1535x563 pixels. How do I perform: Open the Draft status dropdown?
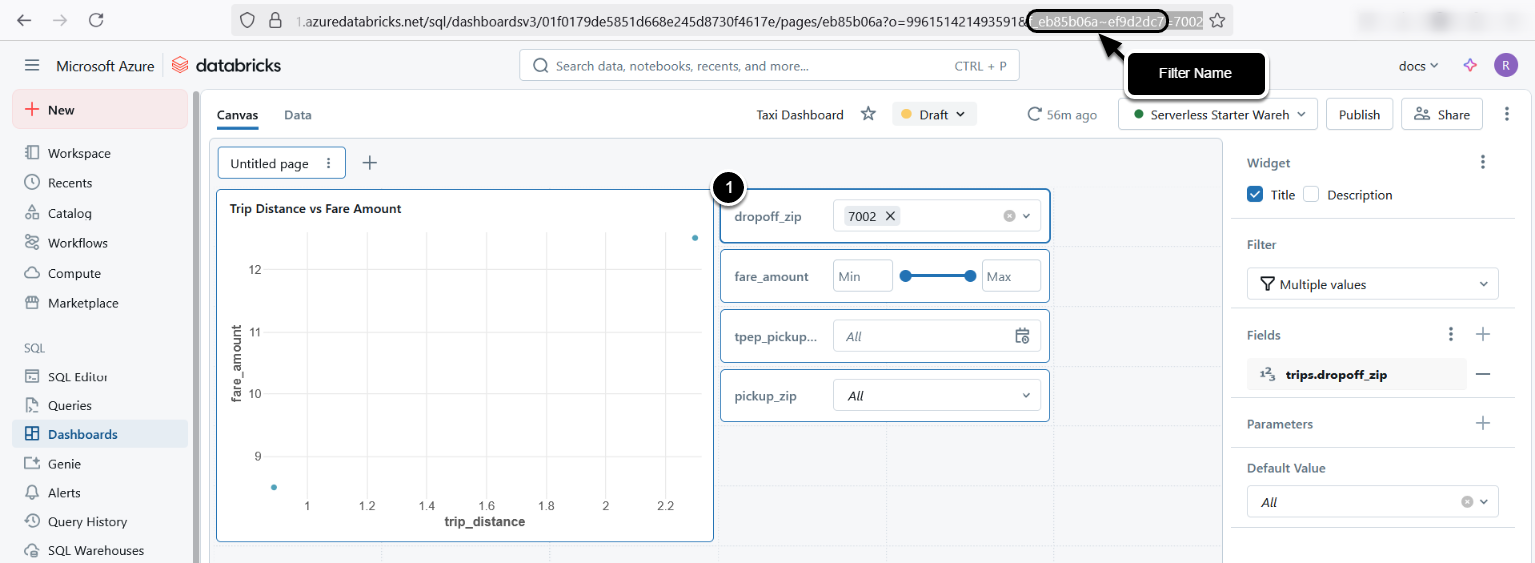(934, 115)
